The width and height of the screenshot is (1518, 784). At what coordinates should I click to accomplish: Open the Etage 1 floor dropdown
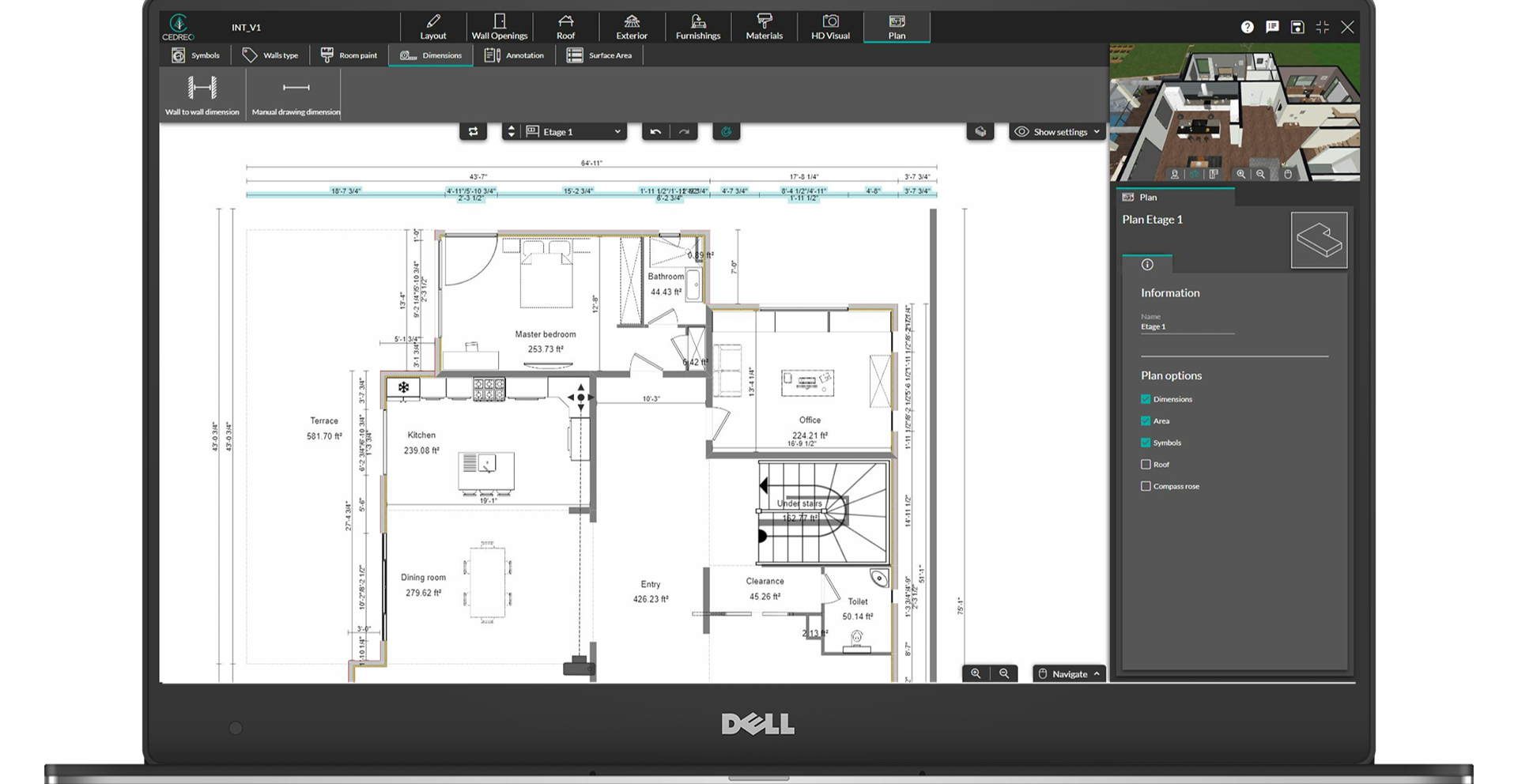click(575, 132)
